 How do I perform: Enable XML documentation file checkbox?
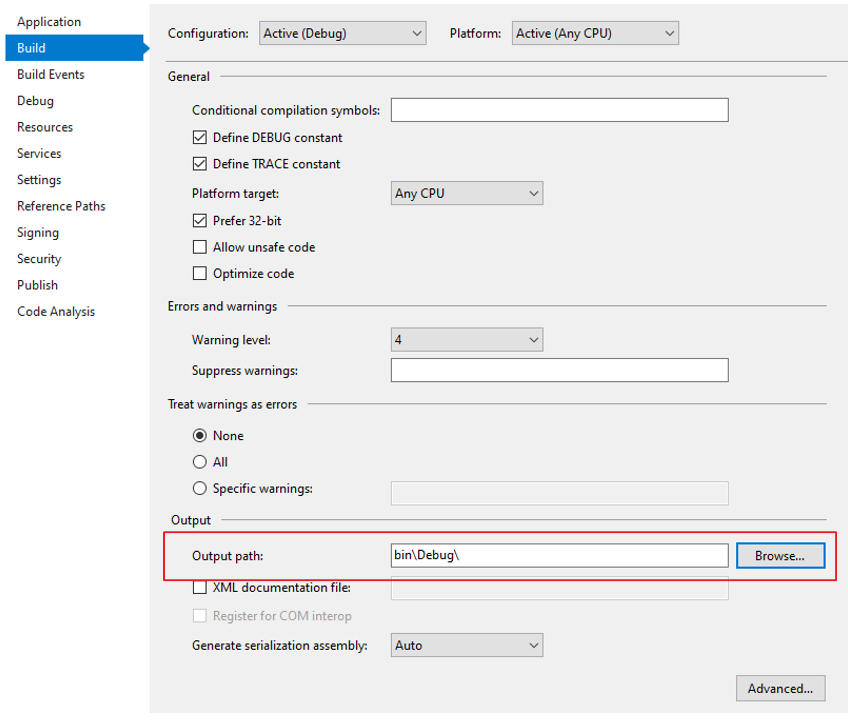[x=200, y=587]
